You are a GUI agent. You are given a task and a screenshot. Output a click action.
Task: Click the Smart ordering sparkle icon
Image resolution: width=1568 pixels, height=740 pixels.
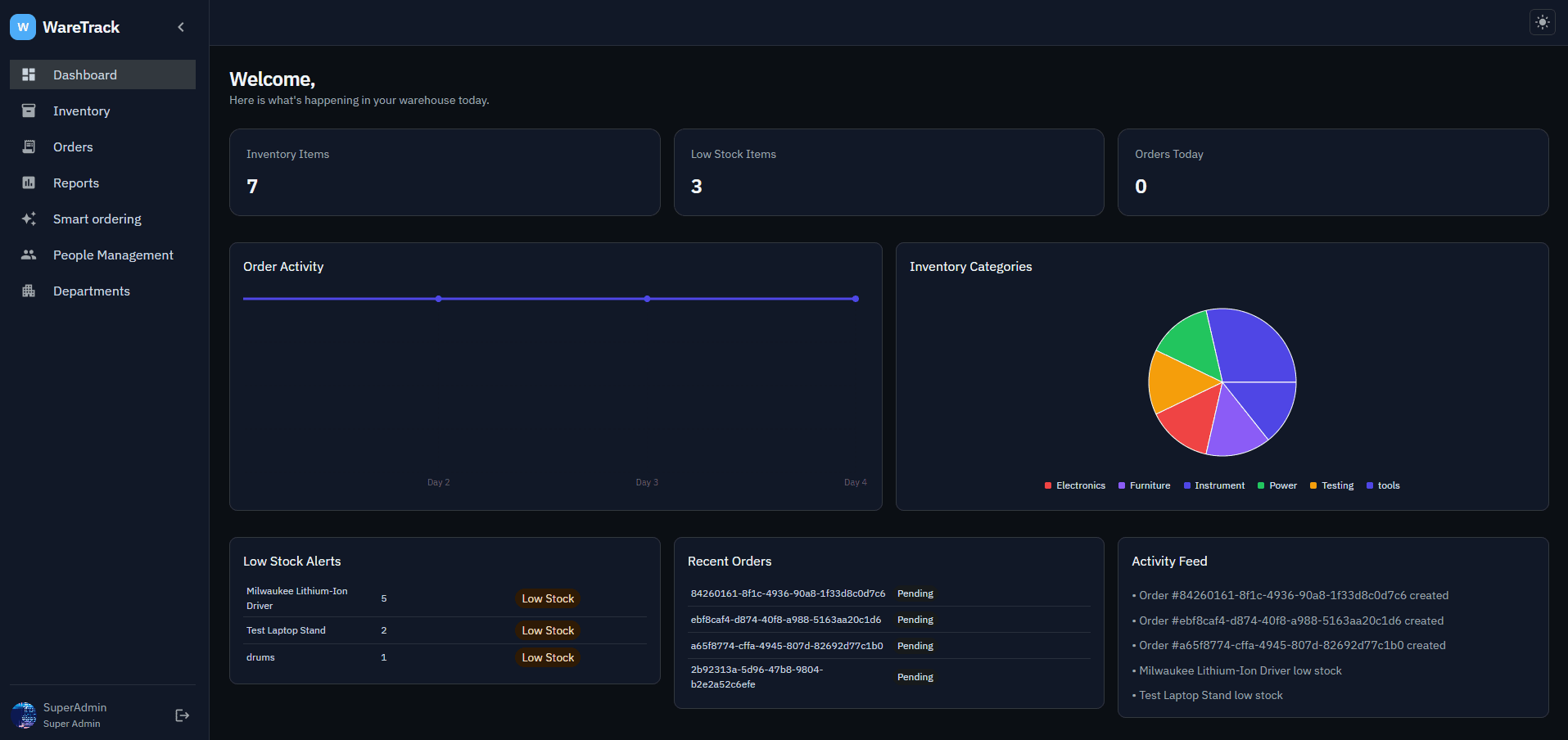coord(29,219)
